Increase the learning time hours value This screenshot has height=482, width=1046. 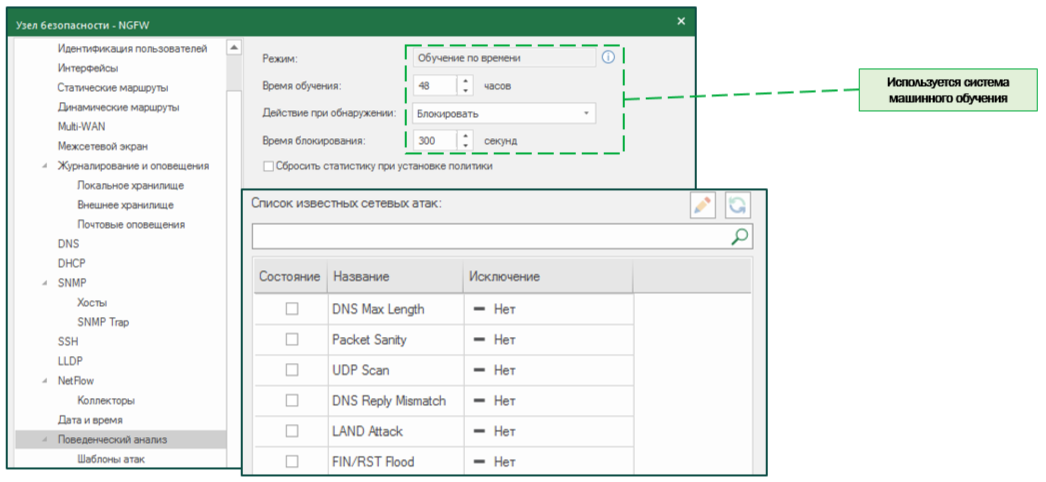coord(465,81)
